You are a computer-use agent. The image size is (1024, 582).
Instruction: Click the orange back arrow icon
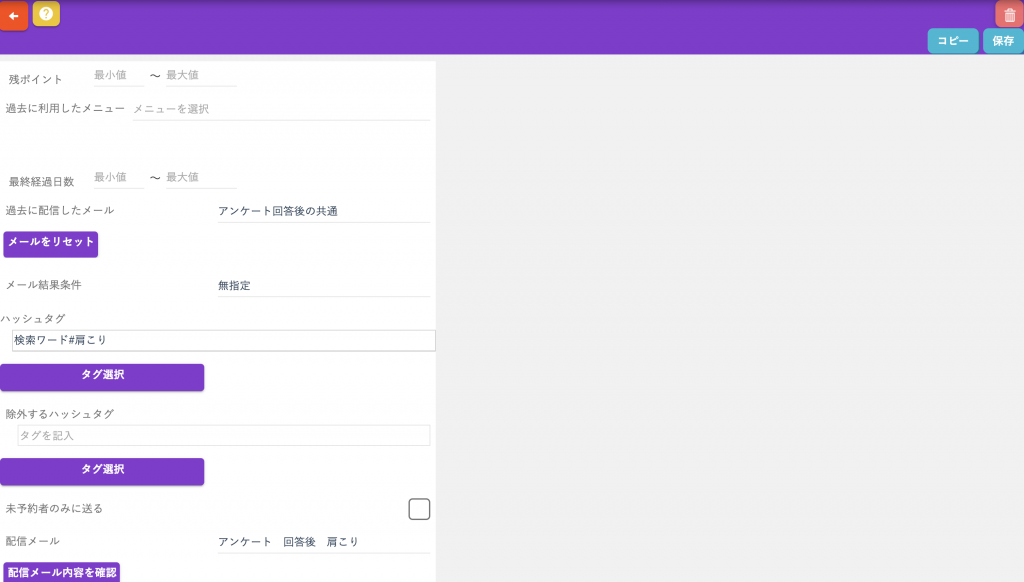point(14,16)
